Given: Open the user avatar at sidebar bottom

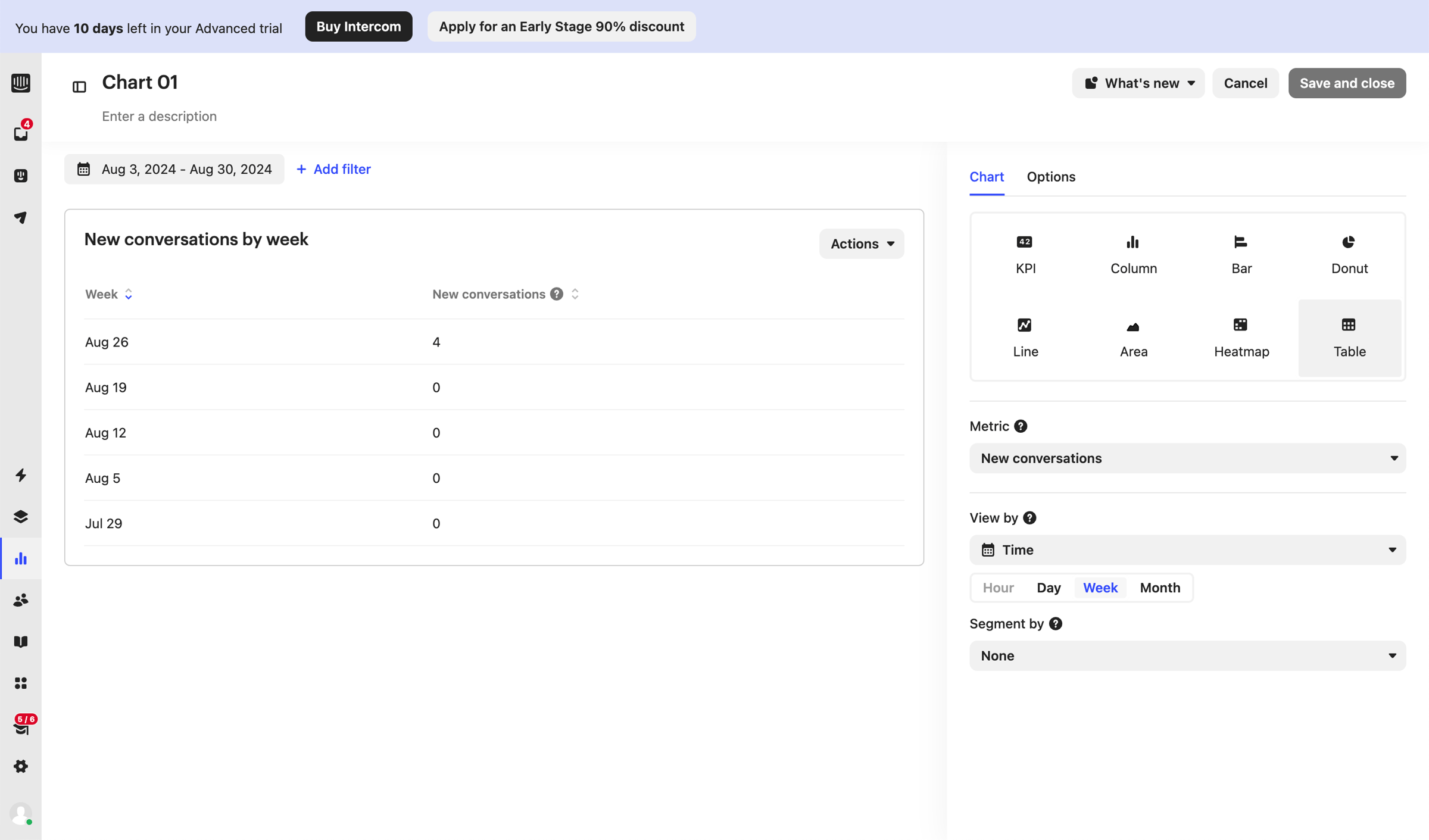Looking at the screenshot, I should 21,814.
